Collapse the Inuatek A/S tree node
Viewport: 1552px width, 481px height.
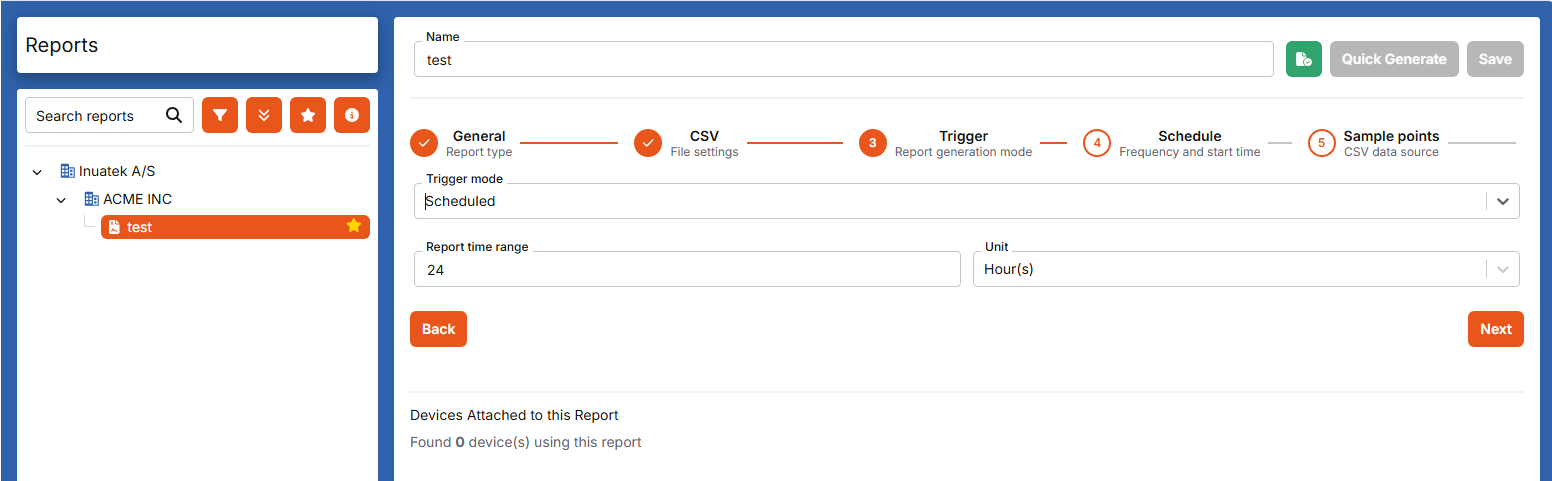point(38,172)
